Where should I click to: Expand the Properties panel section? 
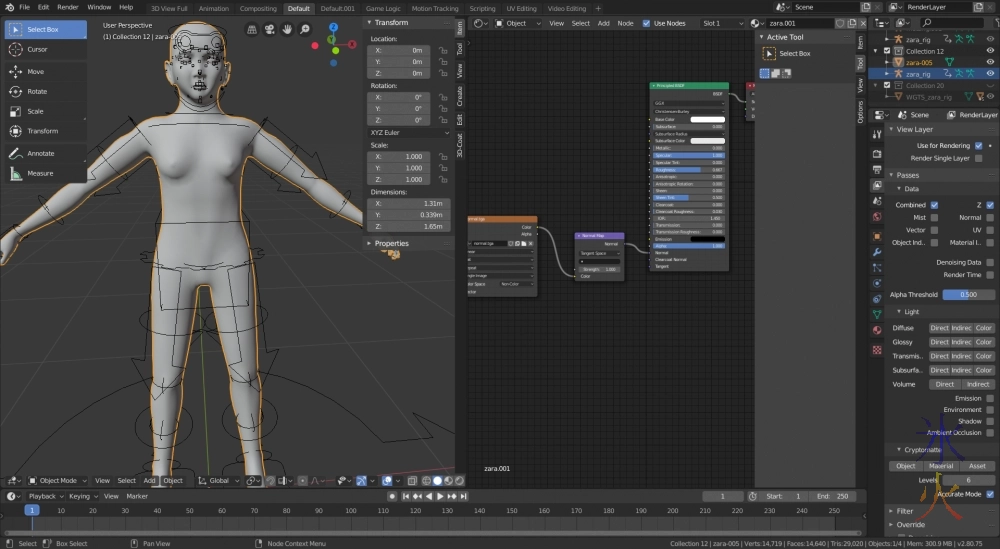pyautogui.click(x=391, y=243)
